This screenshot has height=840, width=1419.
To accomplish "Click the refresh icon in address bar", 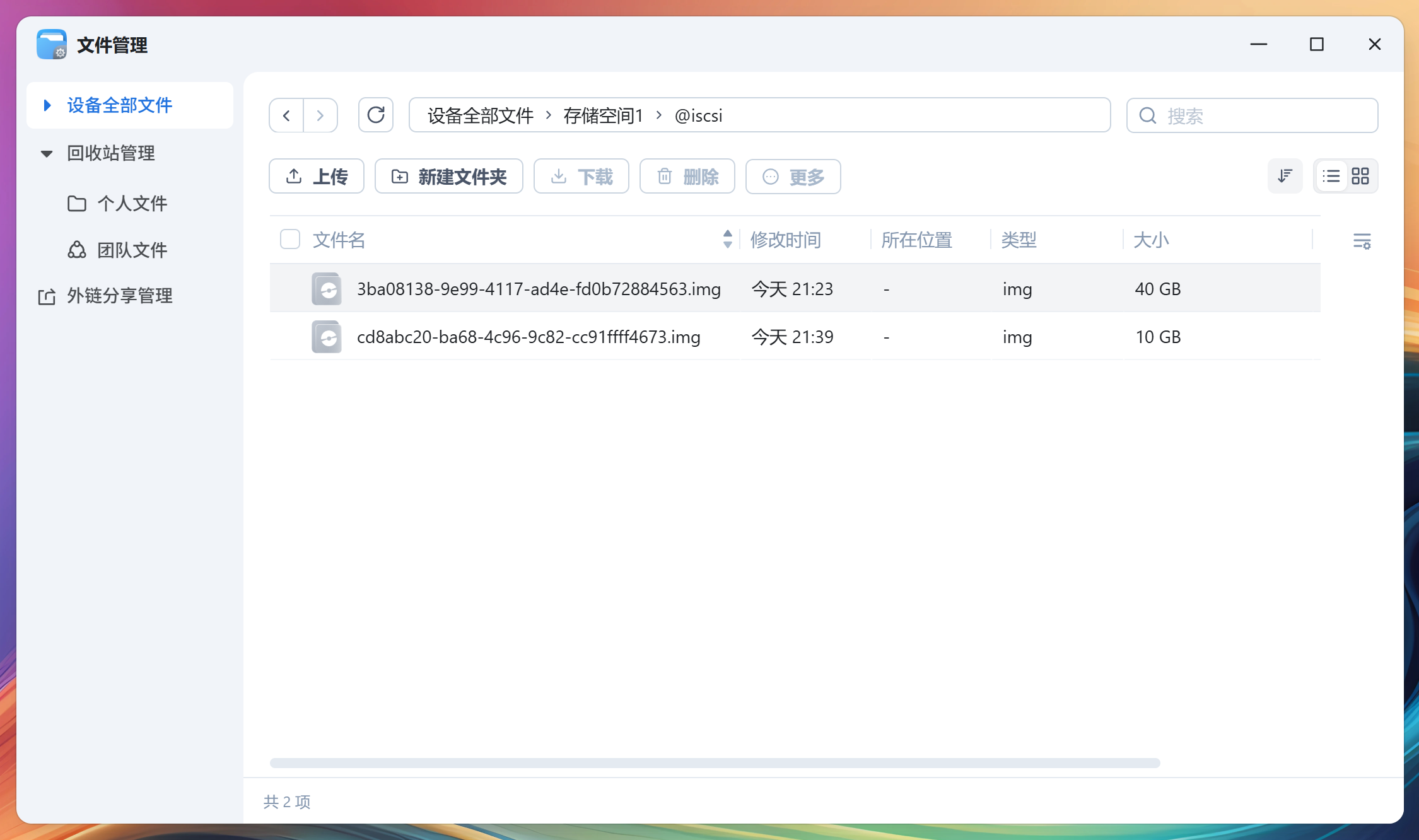I will coord(376,115).
